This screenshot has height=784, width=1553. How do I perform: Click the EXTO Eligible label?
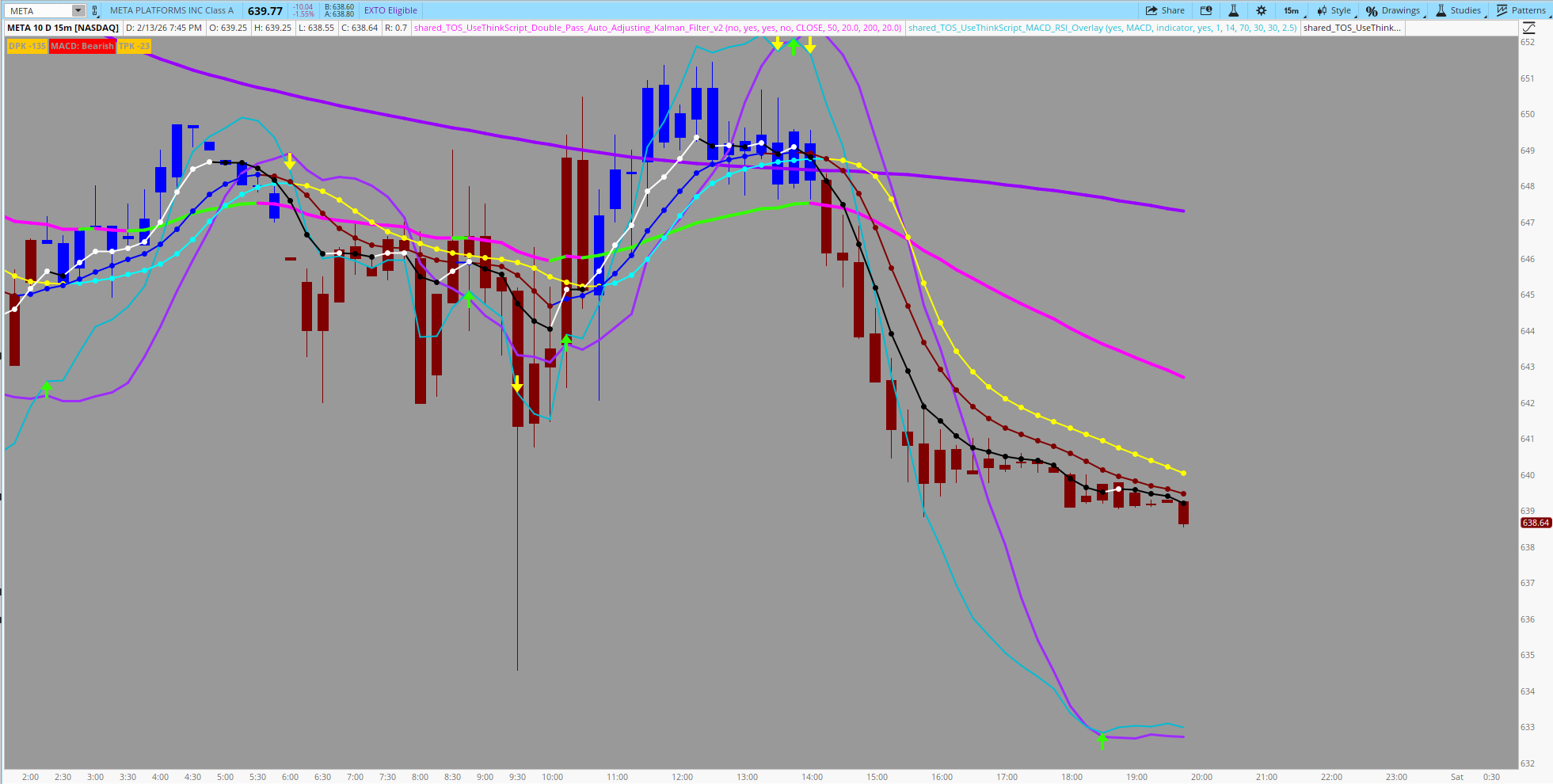pos(390,10)
